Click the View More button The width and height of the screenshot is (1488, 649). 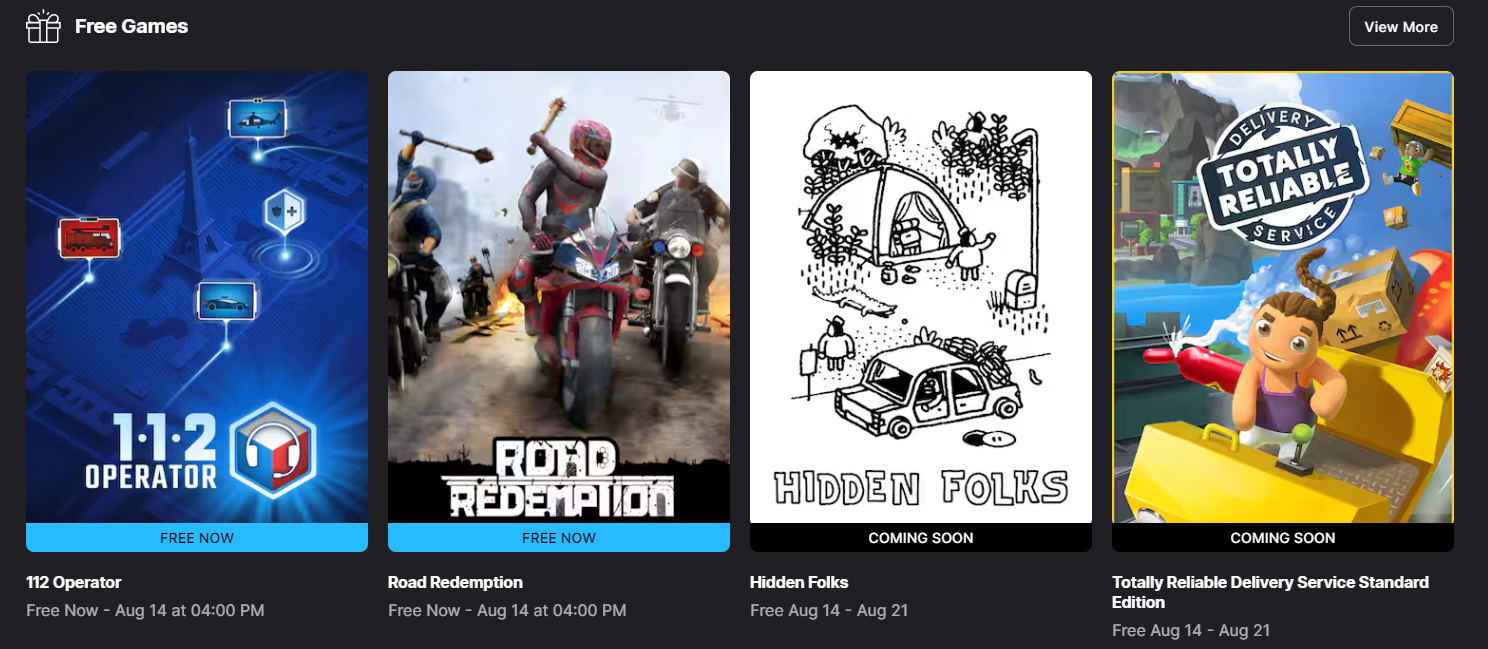click(x=1401, y=27)
